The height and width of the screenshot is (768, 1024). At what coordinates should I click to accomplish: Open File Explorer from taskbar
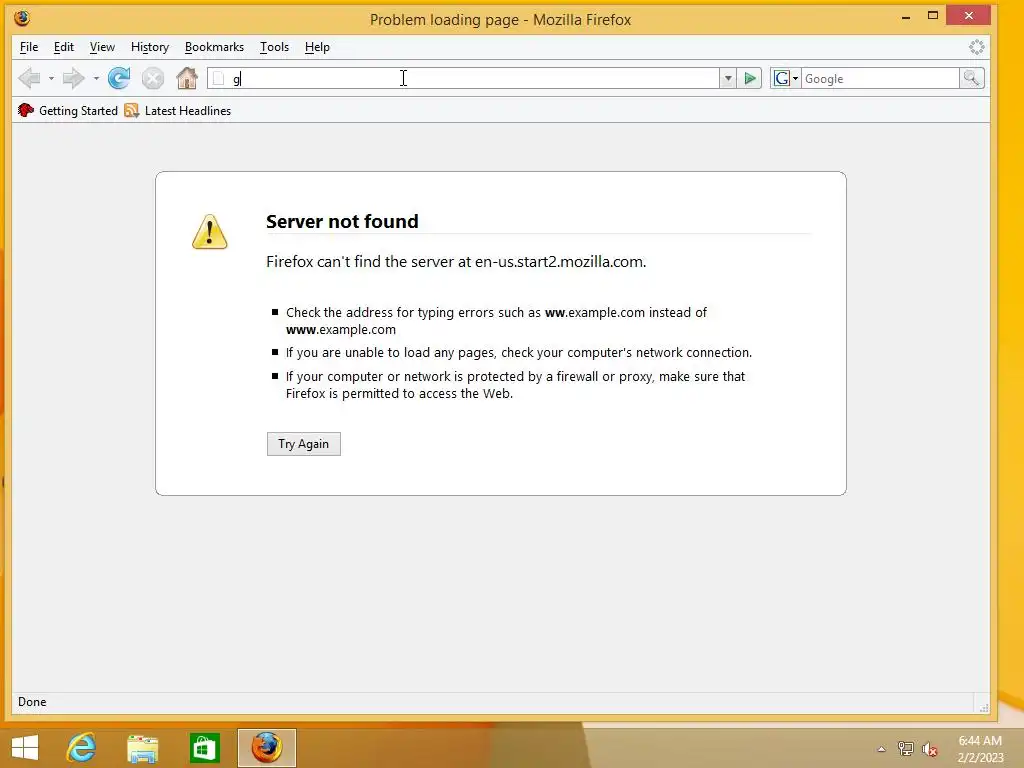point(143,748)
